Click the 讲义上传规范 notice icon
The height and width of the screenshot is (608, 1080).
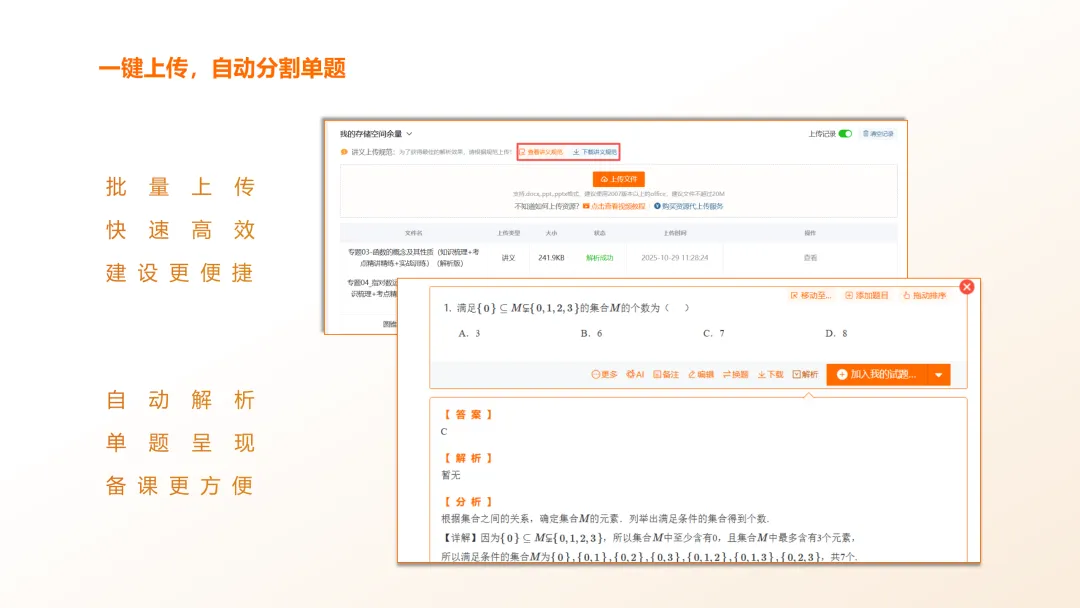[x=344, y=152]
